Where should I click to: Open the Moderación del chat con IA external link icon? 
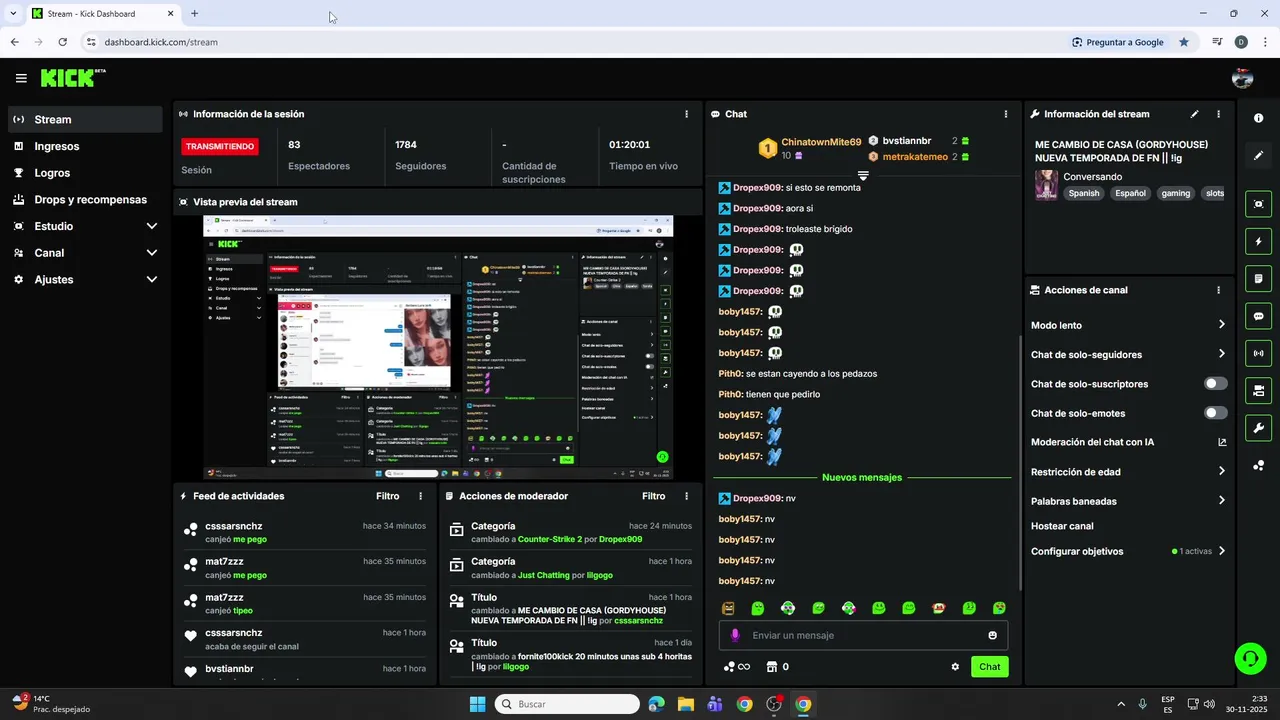1221,442
